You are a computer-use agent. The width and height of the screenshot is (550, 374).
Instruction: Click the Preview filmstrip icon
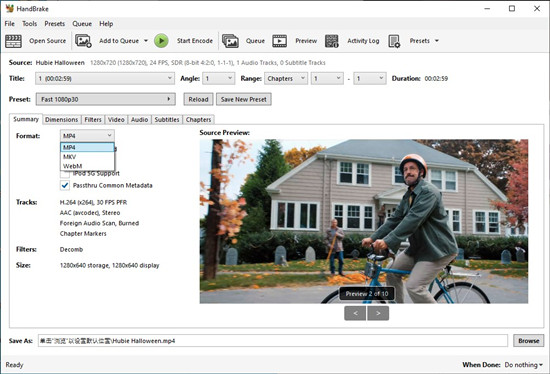tap(280, 41)
